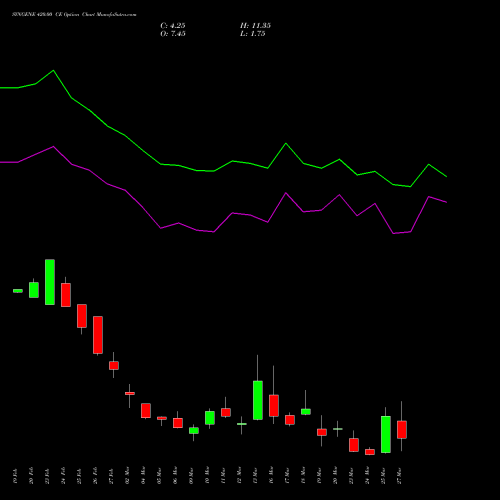The width and height of the screenshot is (500, 500).
Task: Click the red candlestick for 24 Feb
Action: pyautogui.click(x=66, y=295)
